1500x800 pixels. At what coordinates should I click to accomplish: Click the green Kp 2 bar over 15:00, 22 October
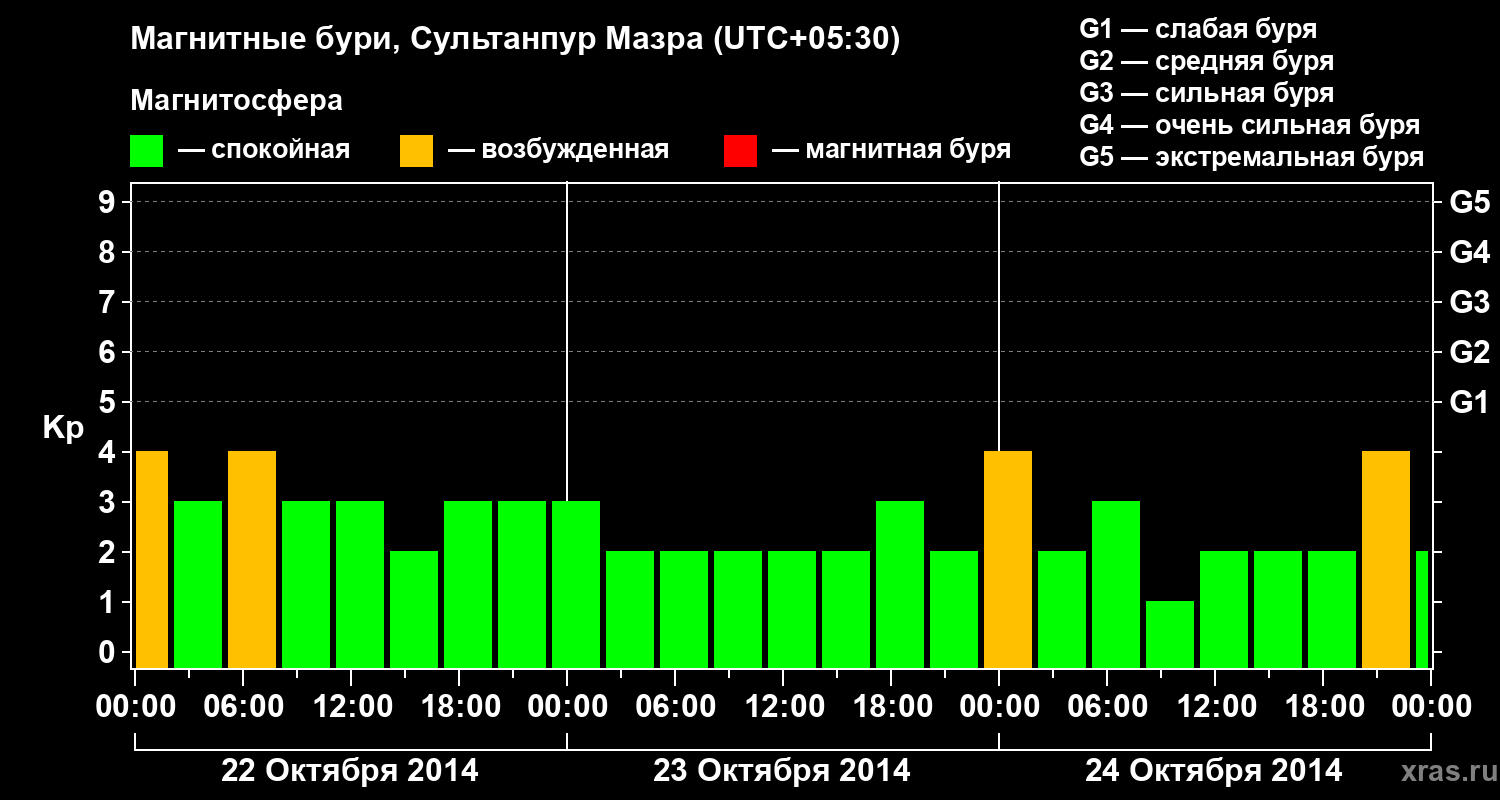coord(414,609)
